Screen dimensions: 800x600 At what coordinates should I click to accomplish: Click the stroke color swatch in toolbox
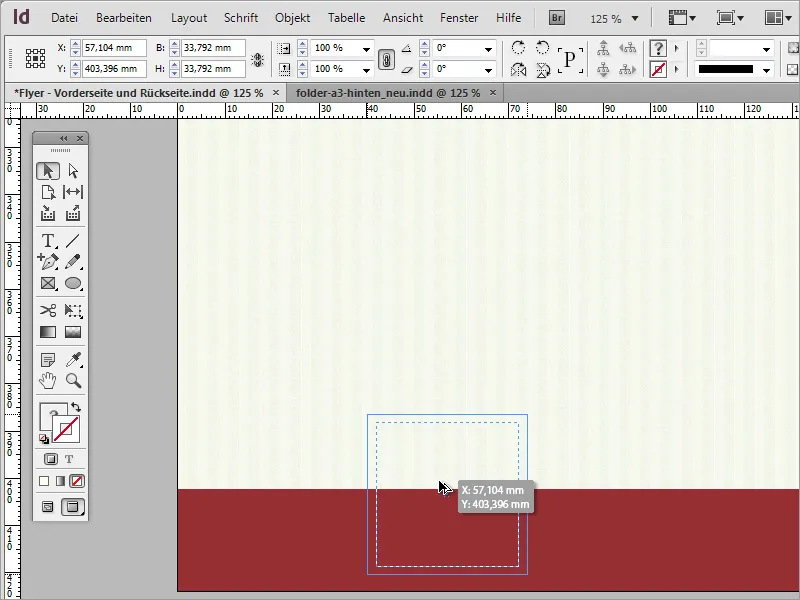click(66, 429)
